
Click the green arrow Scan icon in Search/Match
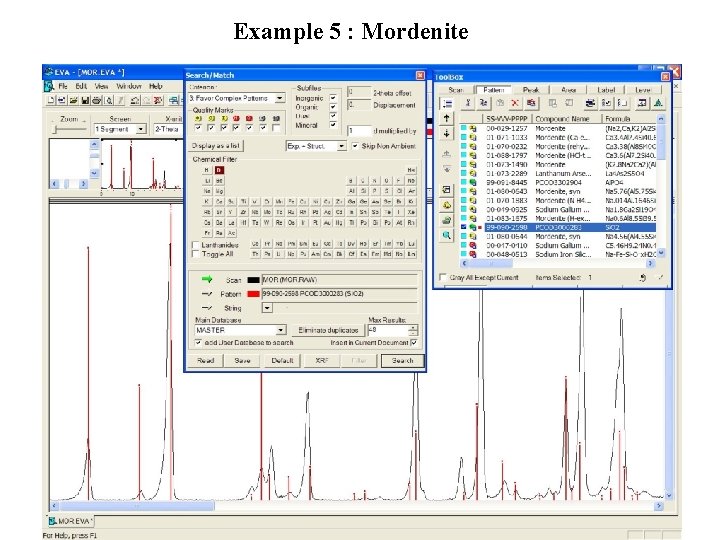(207, 279)
